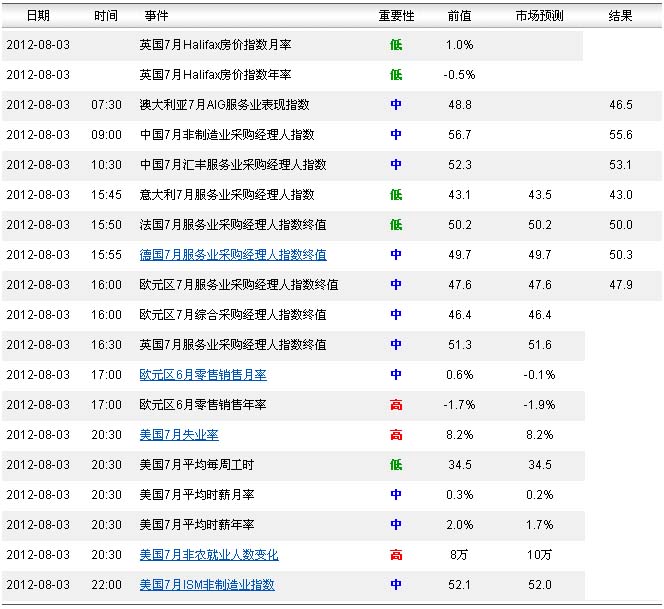The image size is (664, 609).
Task: Select event 欧元区7月服务业采购经理人指数终值
Action: click(239, 285)
